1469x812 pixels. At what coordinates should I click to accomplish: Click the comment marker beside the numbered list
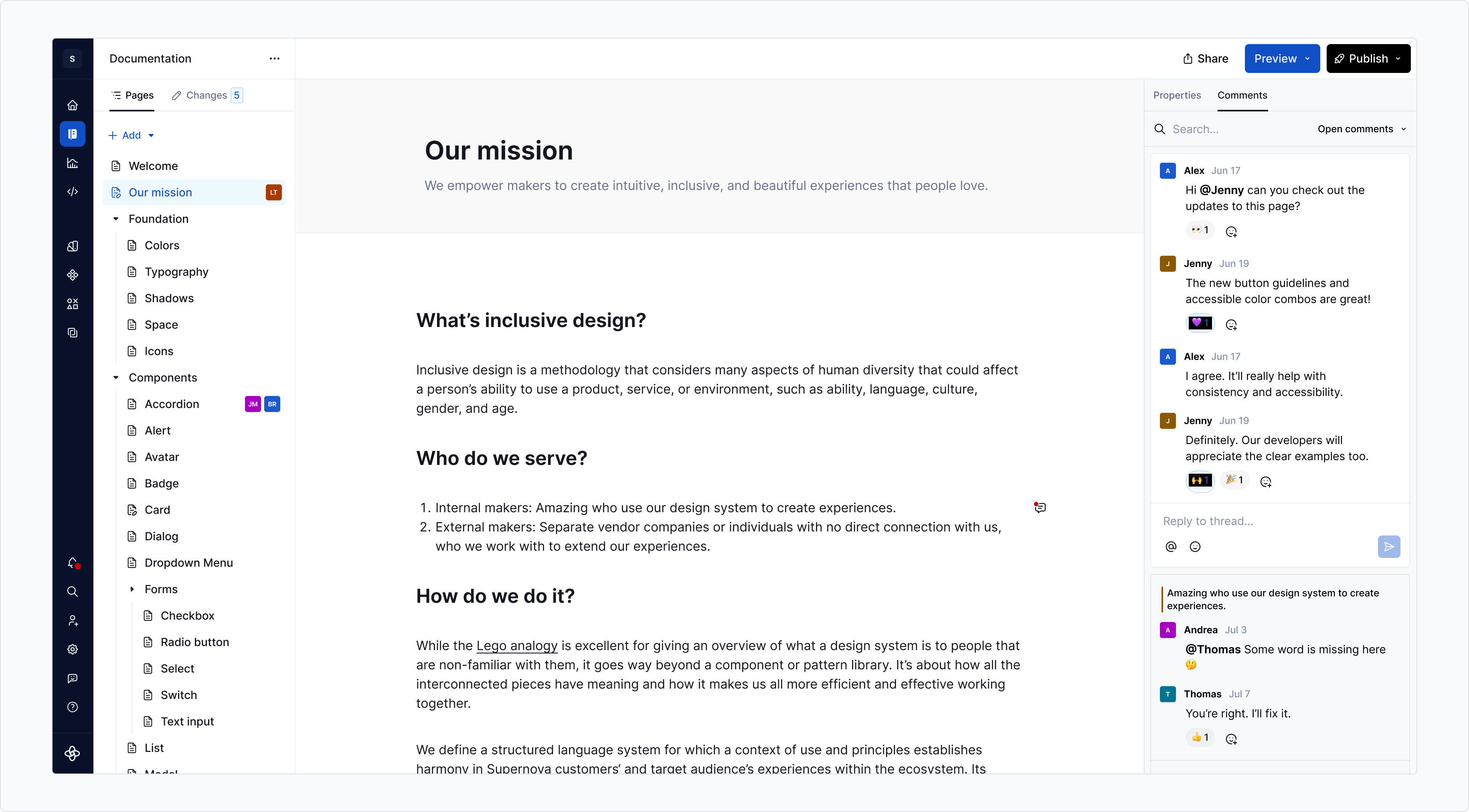tap(1040, 507)
